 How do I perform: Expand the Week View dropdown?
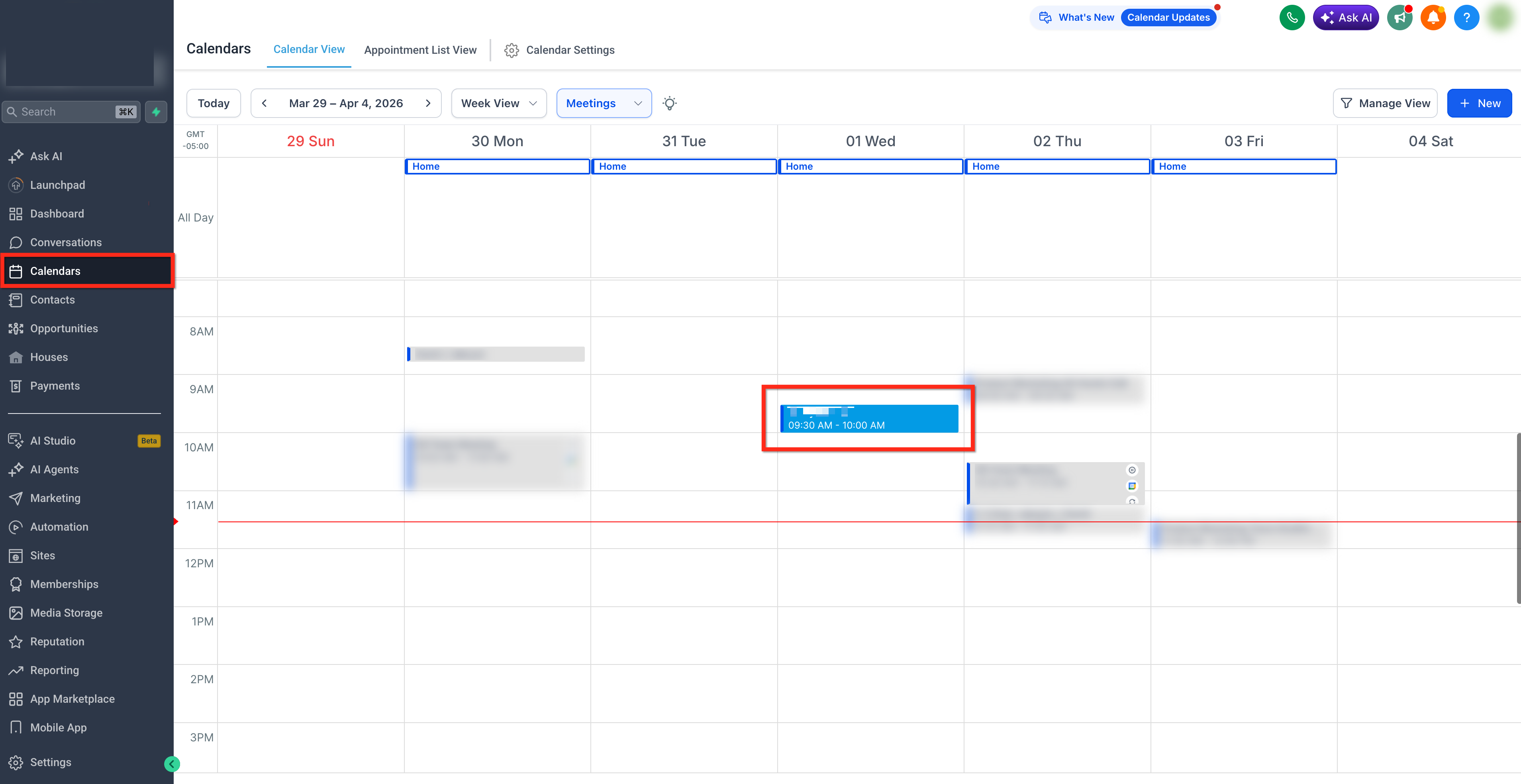[499, 103]
